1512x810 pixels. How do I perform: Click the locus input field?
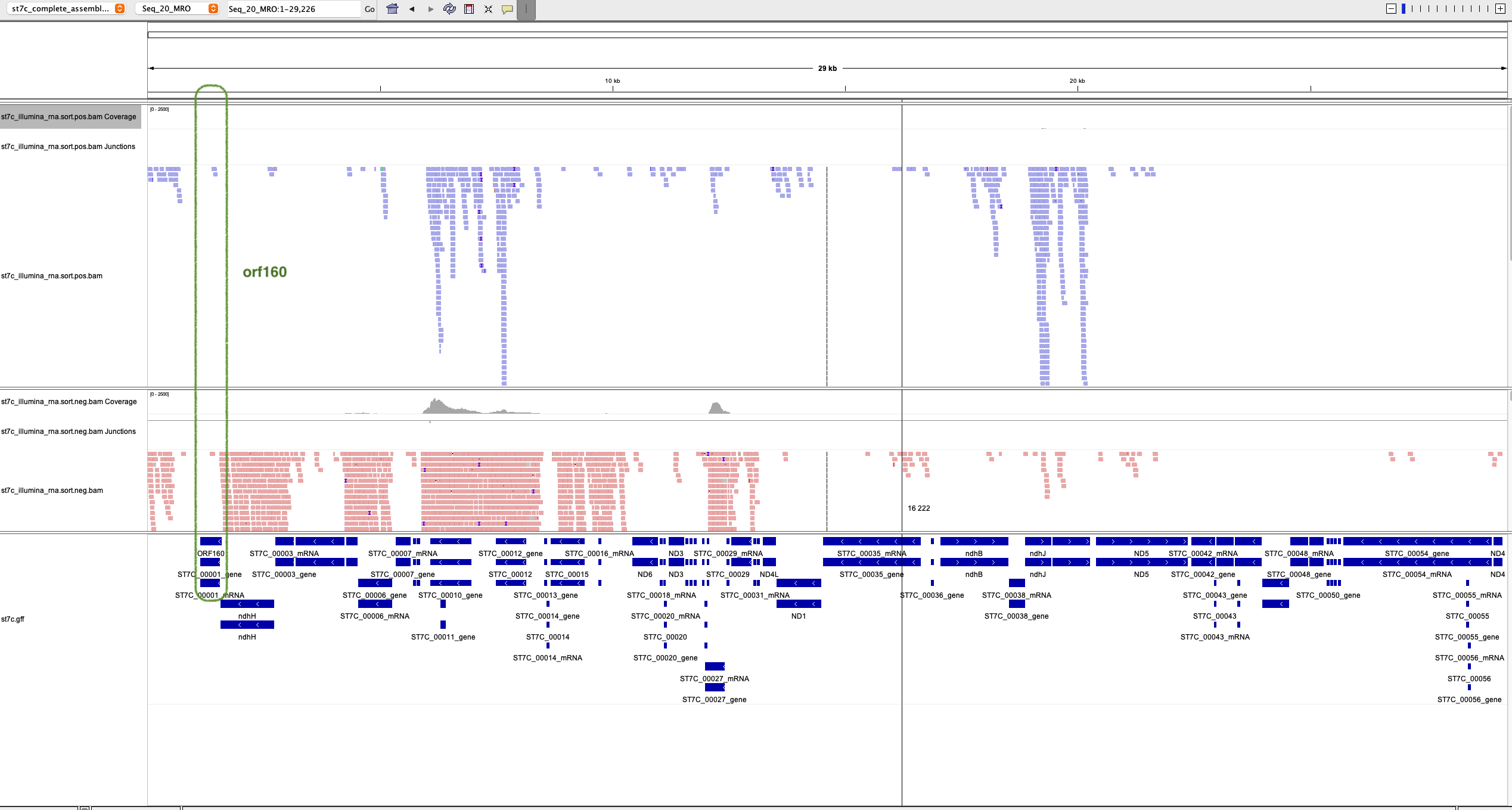293,9
